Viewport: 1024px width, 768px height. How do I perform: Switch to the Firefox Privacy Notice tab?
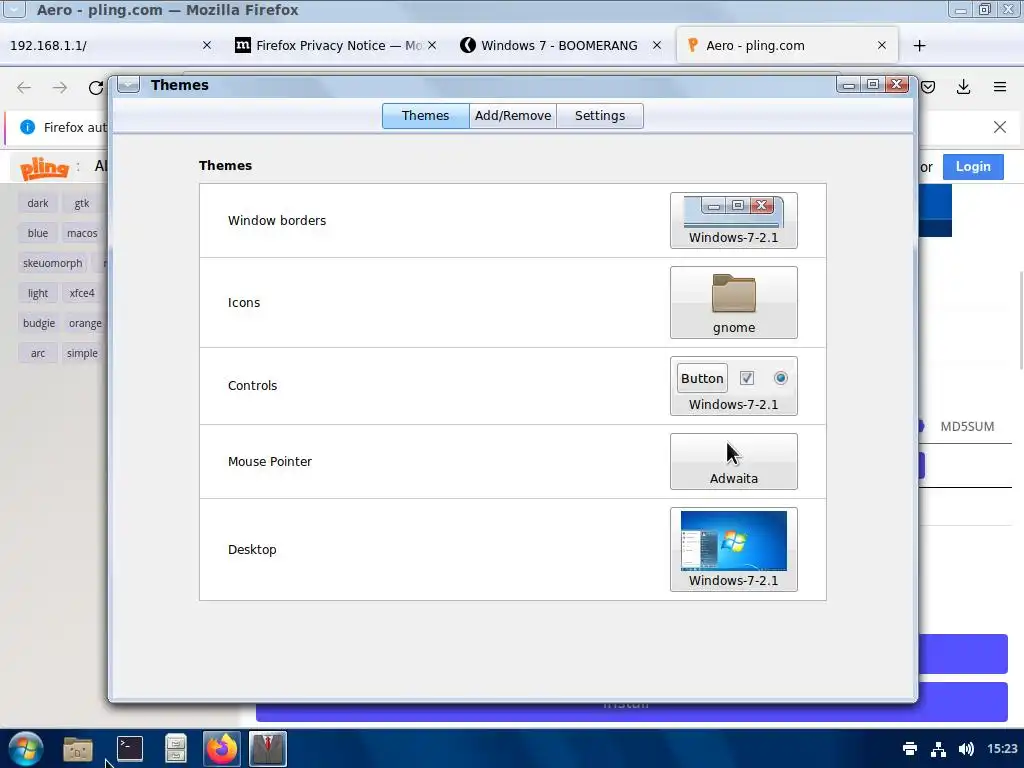[x=336, y=46]
